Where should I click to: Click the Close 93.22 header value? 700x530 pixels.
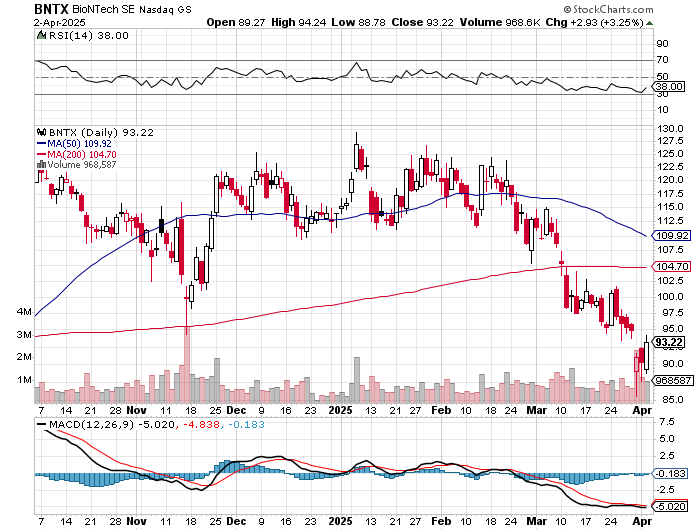422,22
